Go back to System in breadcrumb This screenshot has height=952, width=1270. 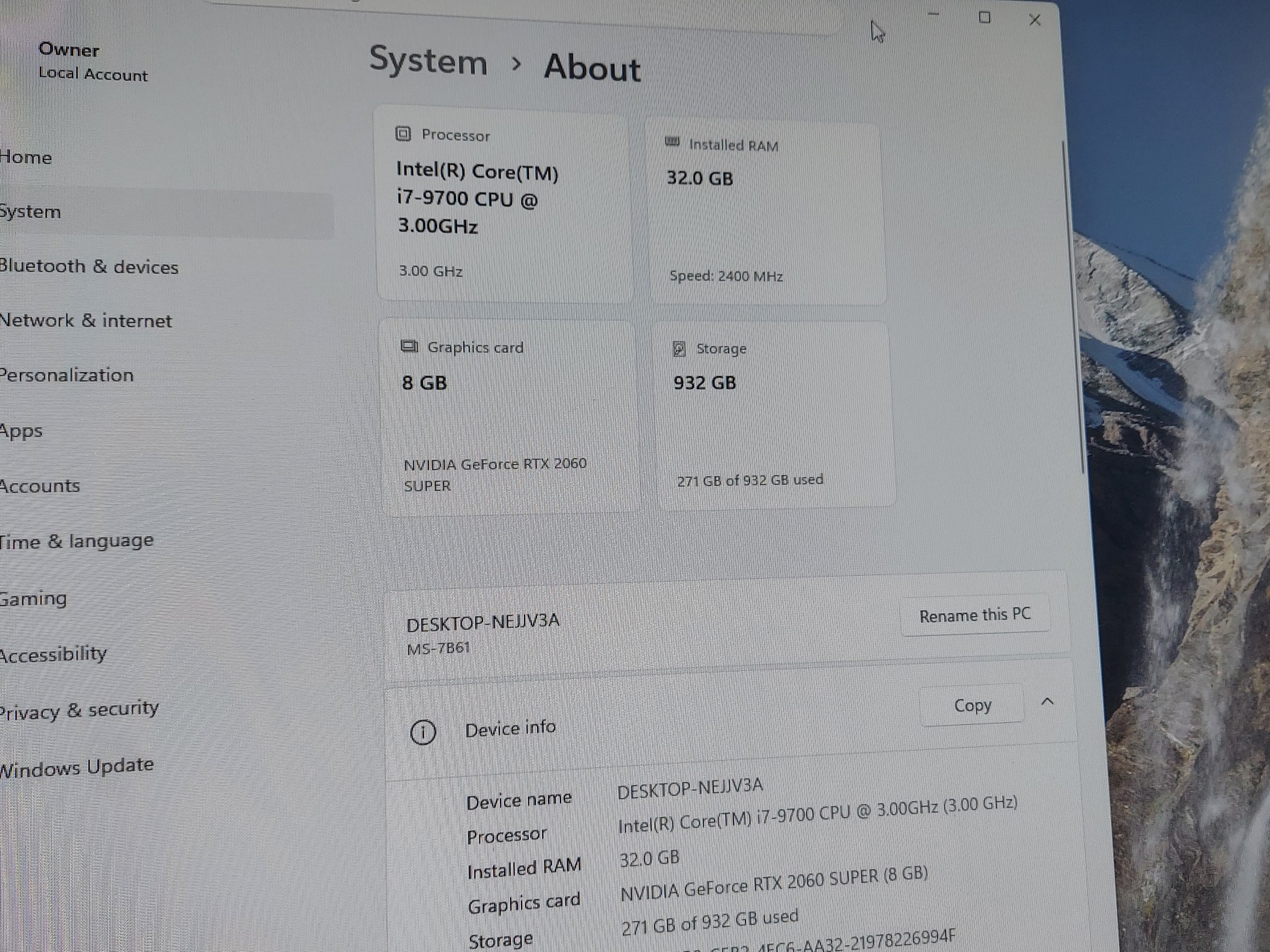(429, 61)
